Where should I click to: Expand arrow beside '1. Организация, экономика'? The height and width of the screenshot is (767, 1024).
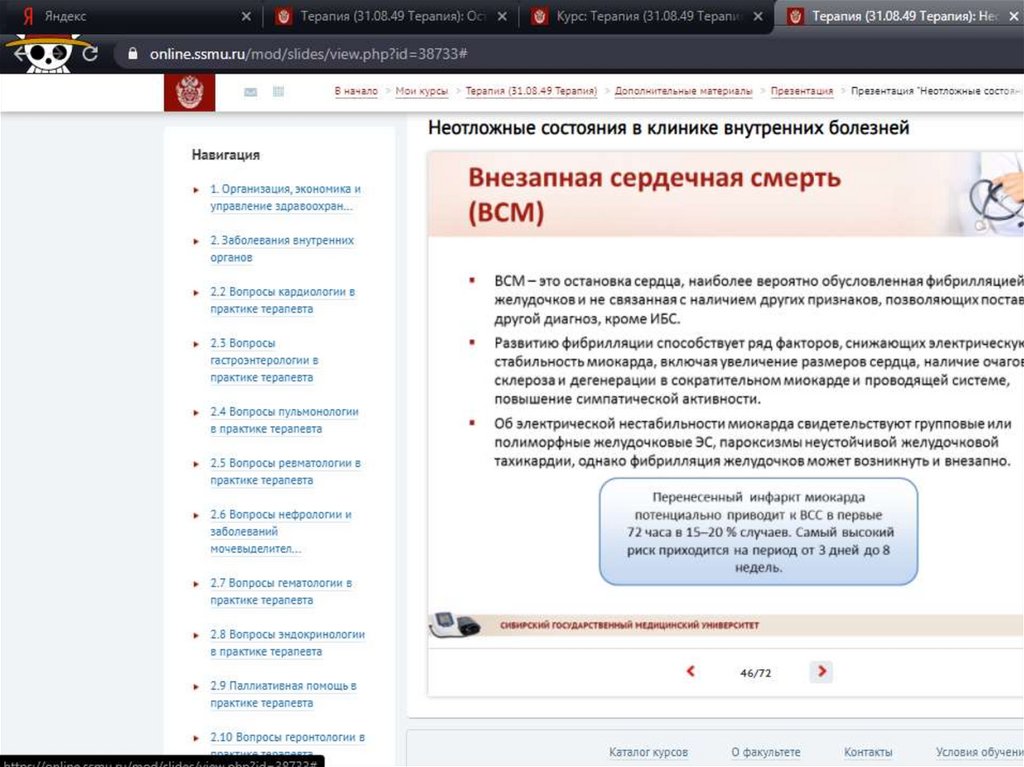click(x=196, y=190)
